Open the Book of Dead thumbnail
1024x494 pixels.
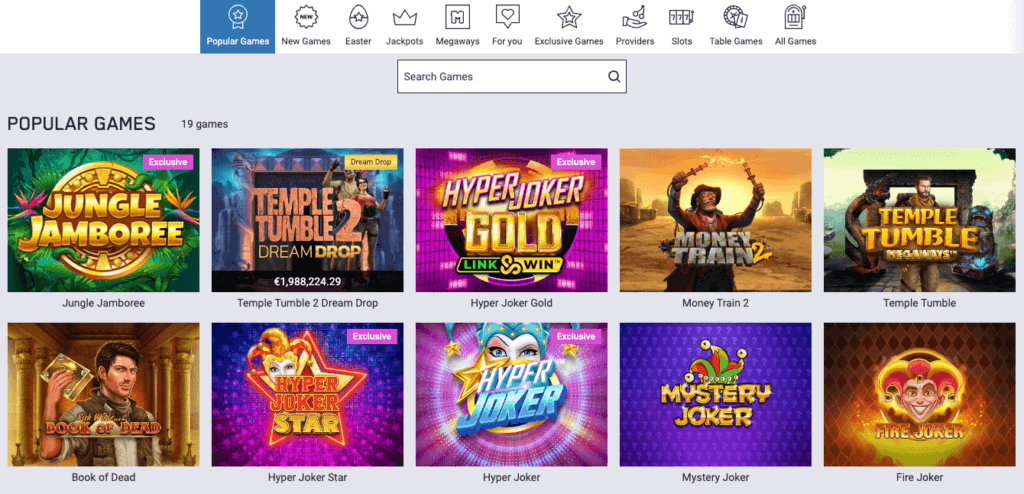point(103,395)
